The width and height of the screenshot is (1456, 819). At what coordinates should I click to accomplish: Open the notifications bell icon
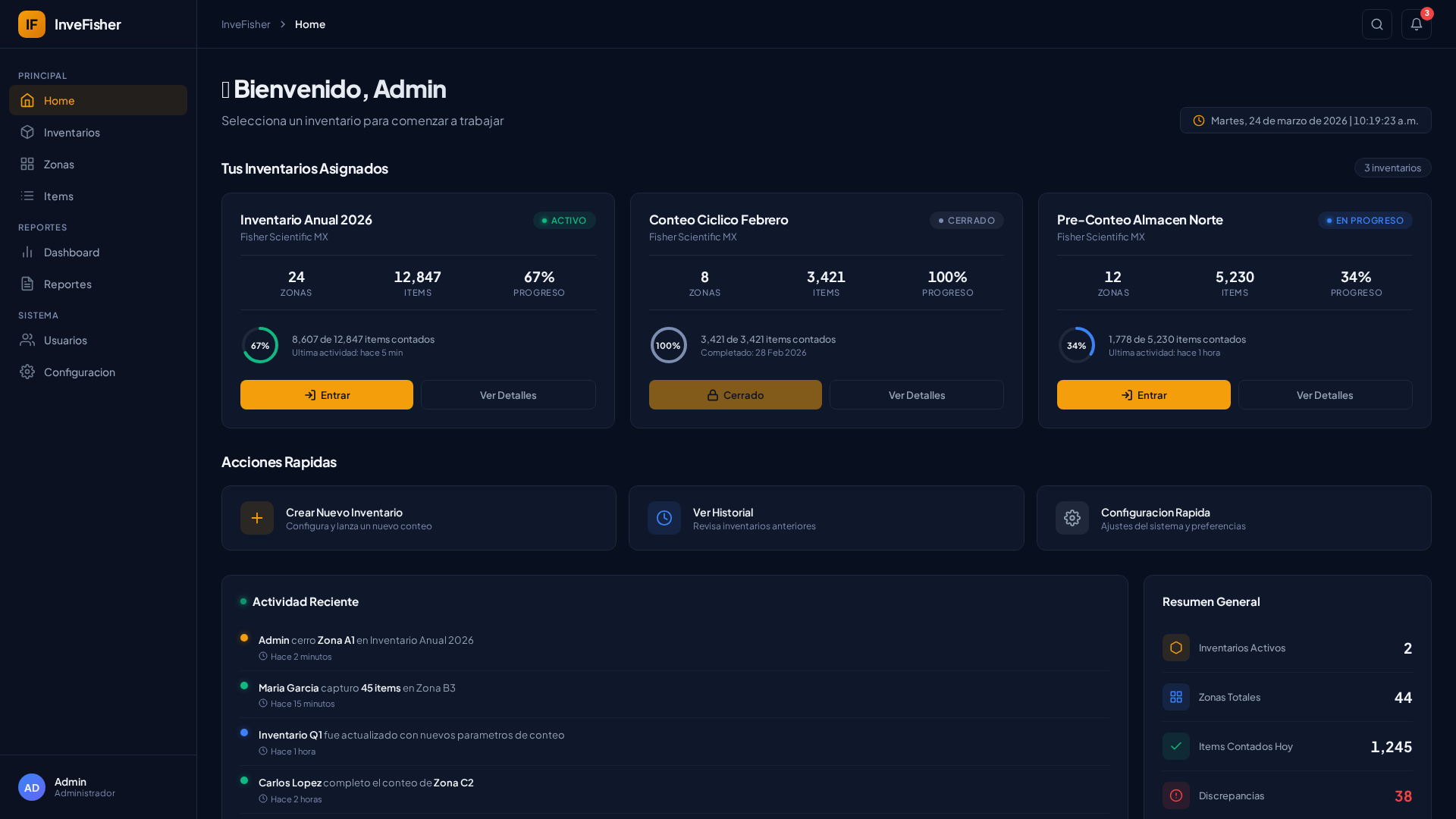(x=1416, y=24)
